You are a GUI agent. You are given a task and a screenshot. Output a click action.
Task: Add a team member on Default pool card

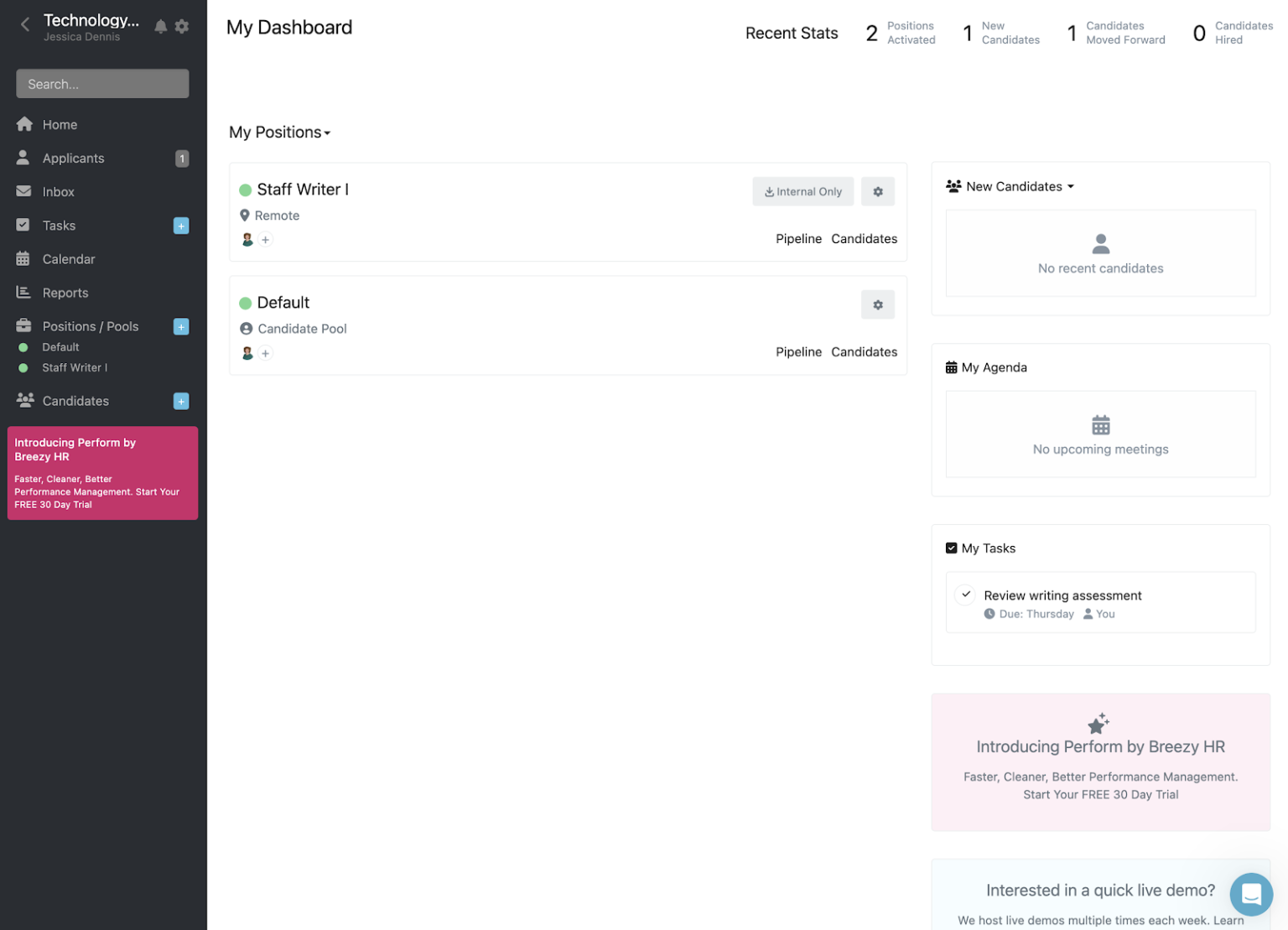[x=266, y=353]
